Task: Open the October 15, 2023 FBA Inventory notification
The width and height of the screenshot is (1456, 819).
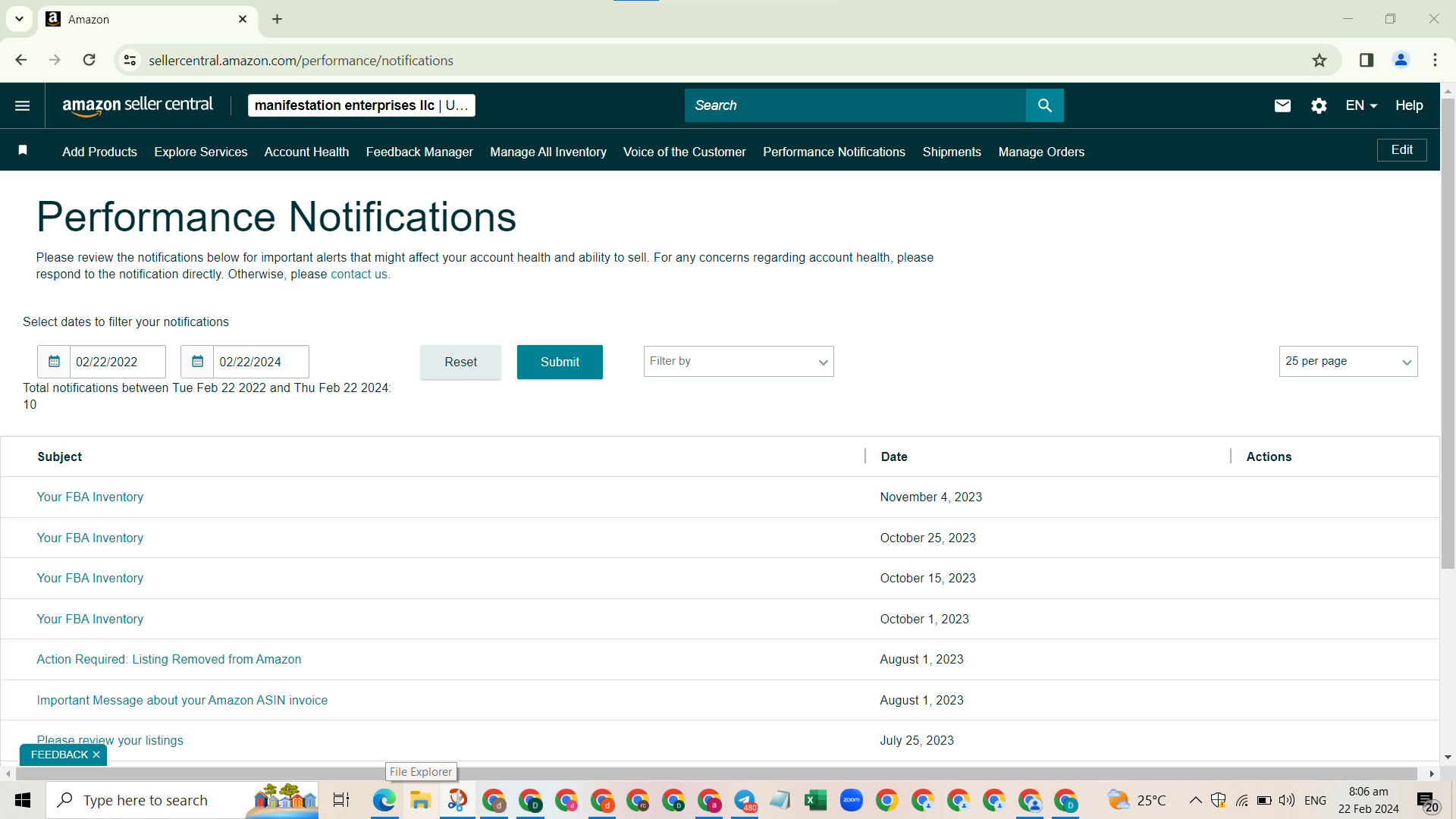Action: pos(90,579)
